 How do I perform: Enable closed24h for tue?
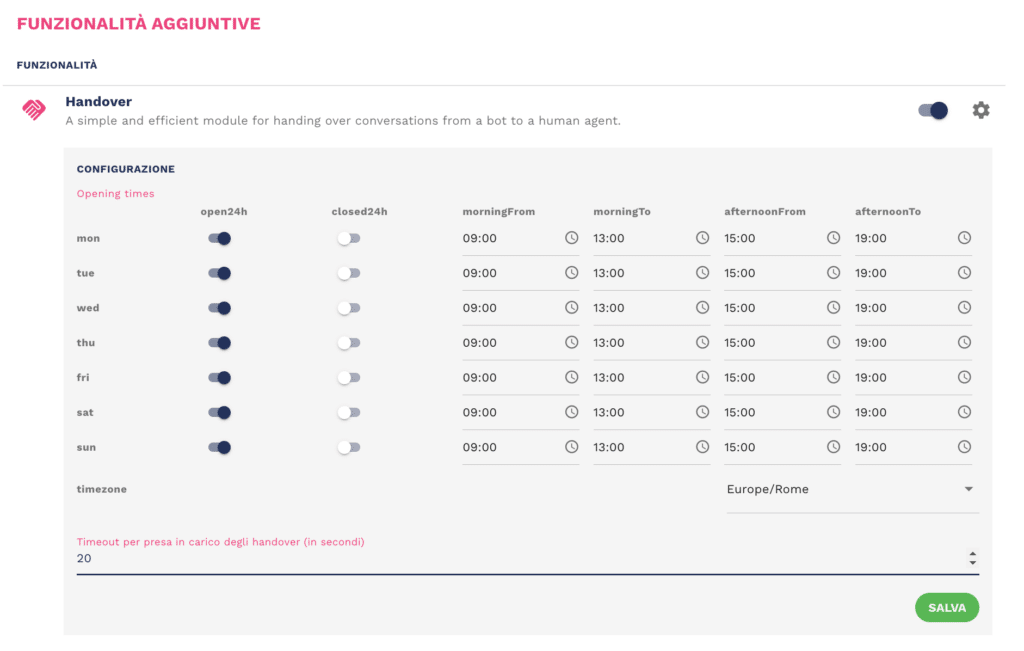(x=349, y=273)
